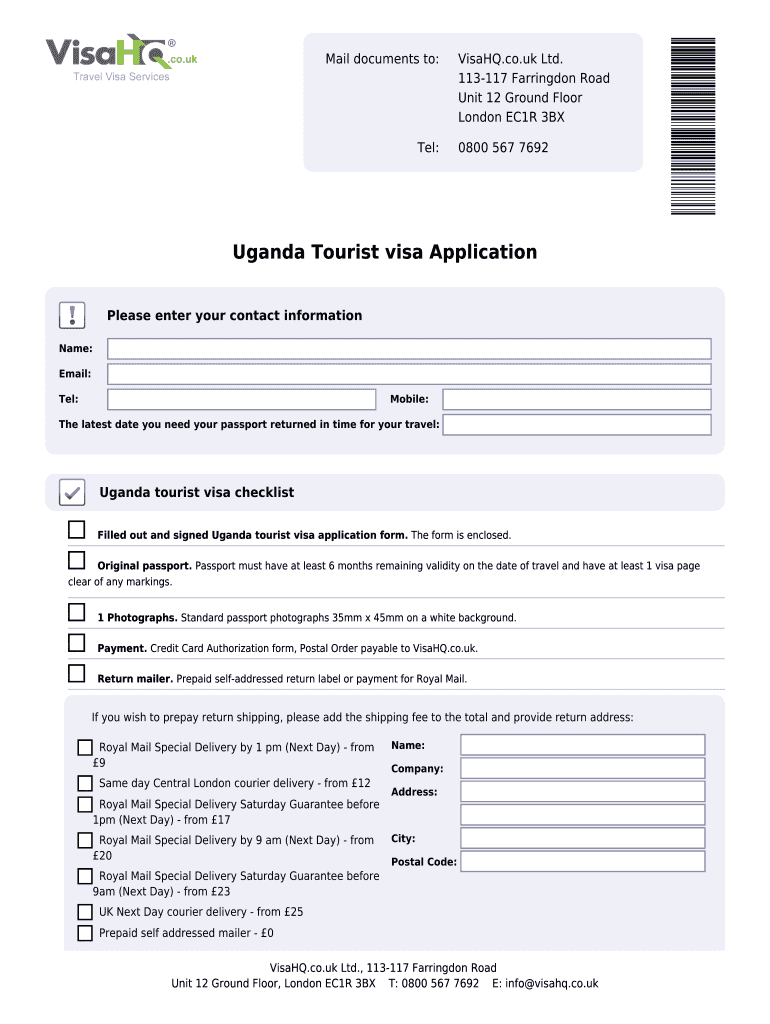Click the Email input field

click(409, 374)
